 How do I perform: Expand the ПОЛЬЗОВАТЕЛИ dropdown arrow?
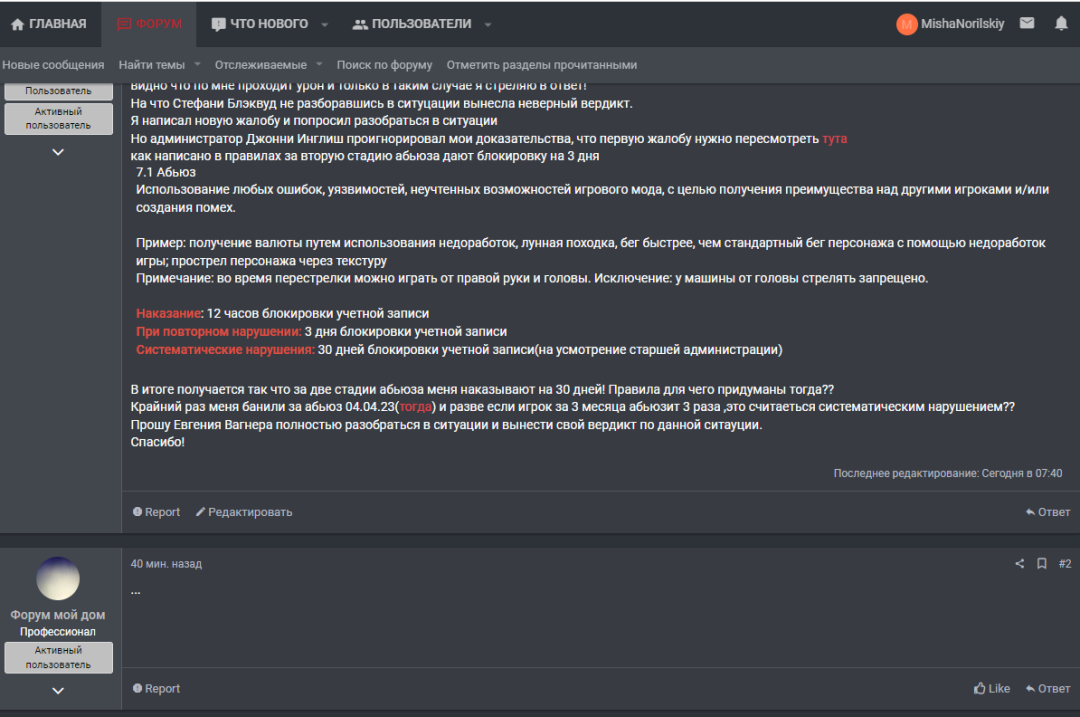coord(488,24)
